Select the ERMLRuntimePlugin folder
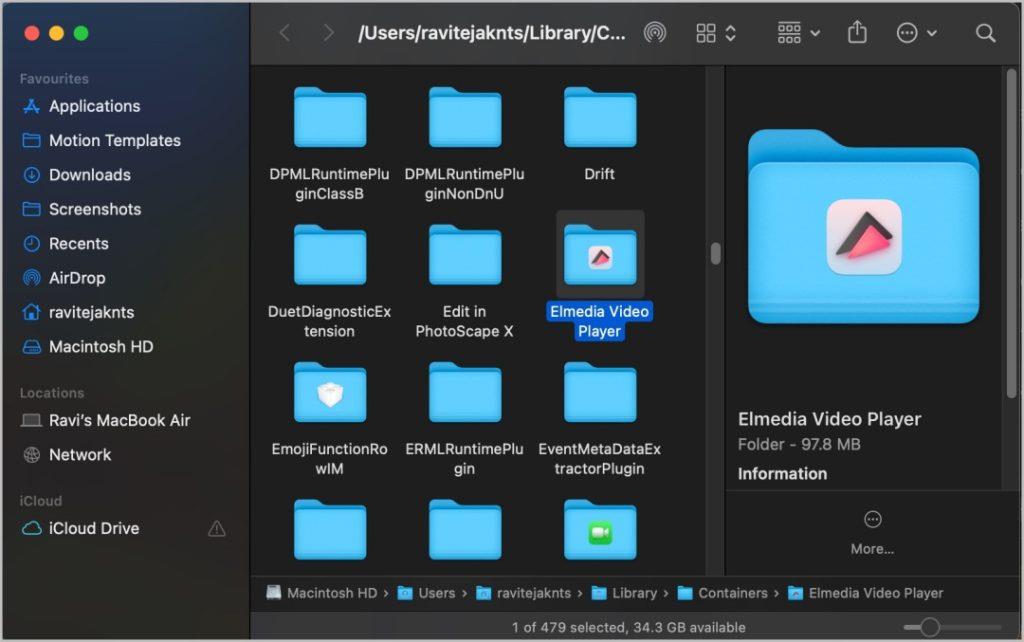The image size is (1024, 642). pos(465,393)
